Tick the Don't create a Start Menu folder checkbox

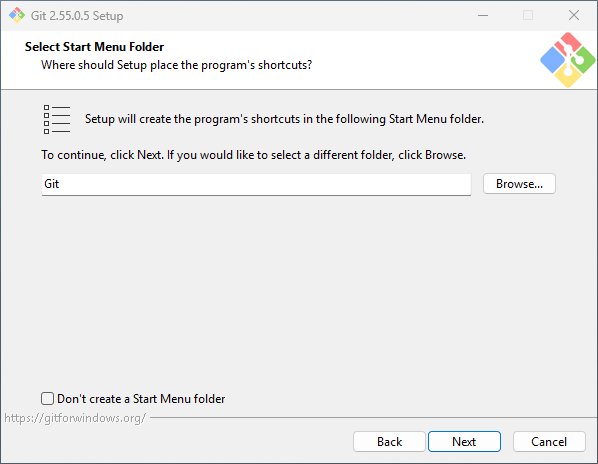point(47,398)
